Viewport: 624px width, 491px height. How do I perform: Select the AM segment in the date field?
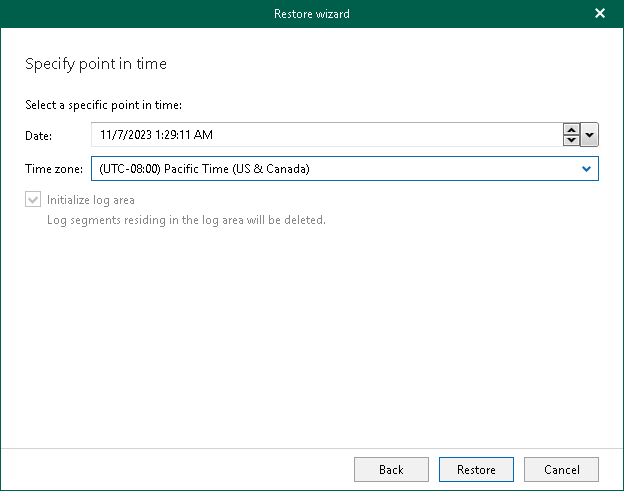(203, 135)
